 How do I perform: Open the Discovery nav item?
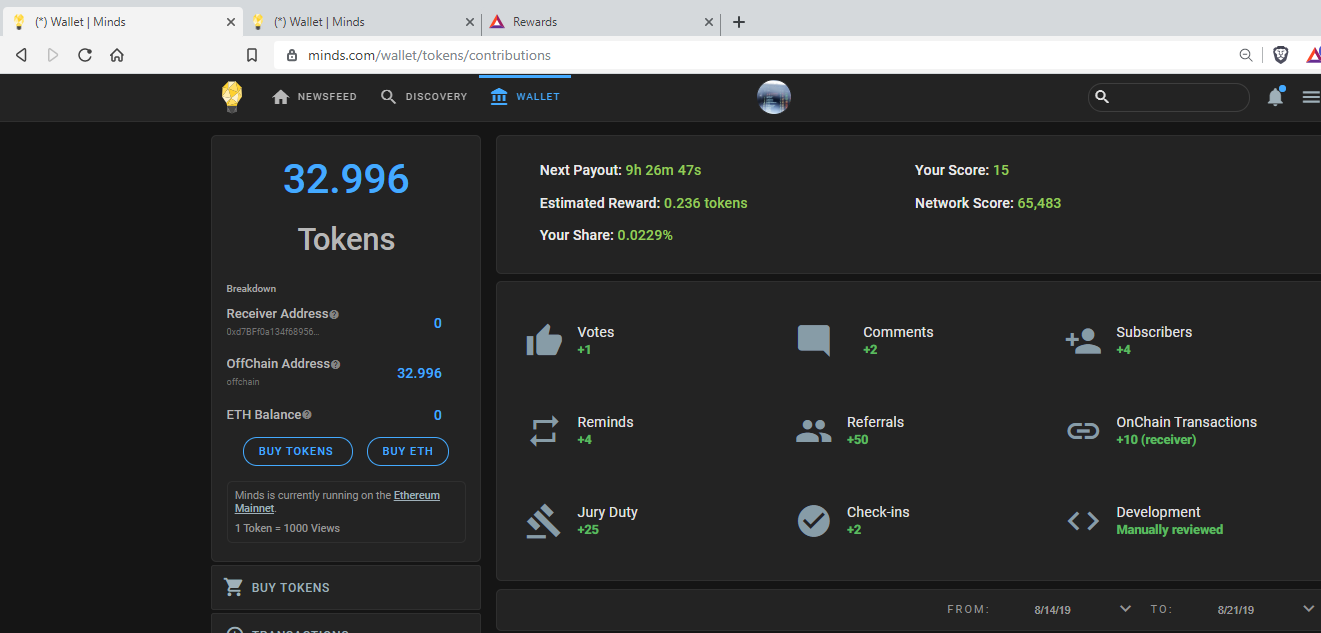424,97
